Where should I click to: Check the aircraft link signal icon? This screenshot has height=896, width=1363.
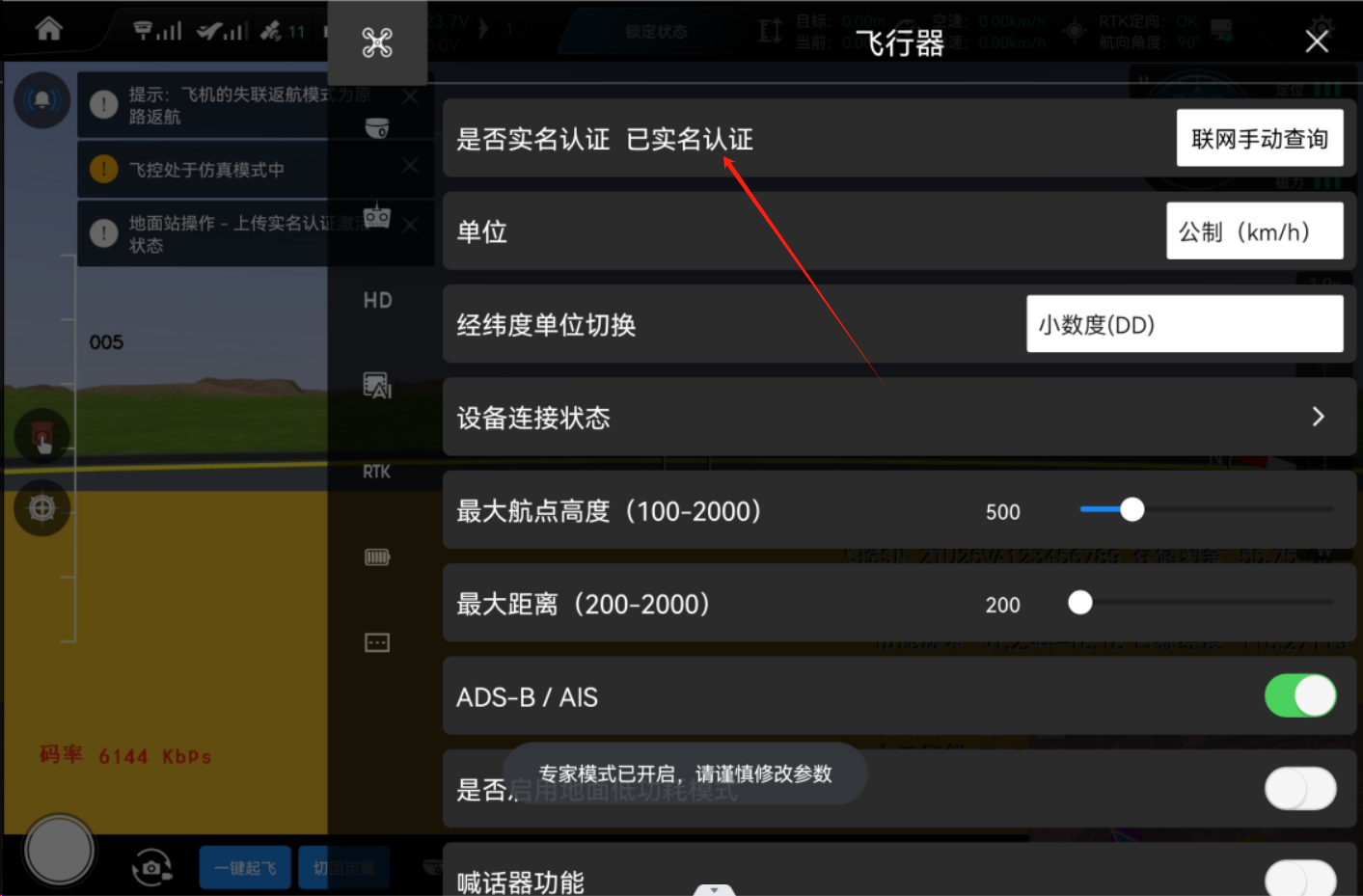point(223,31)
